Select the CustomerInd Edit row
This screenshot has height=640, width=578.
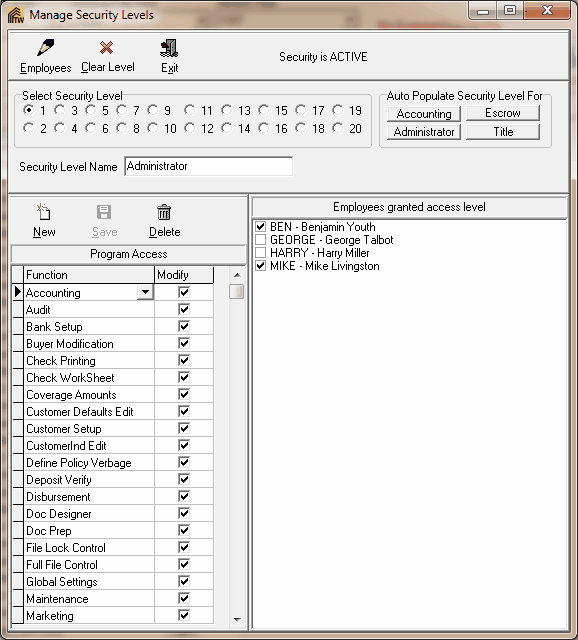click(89, 446)
